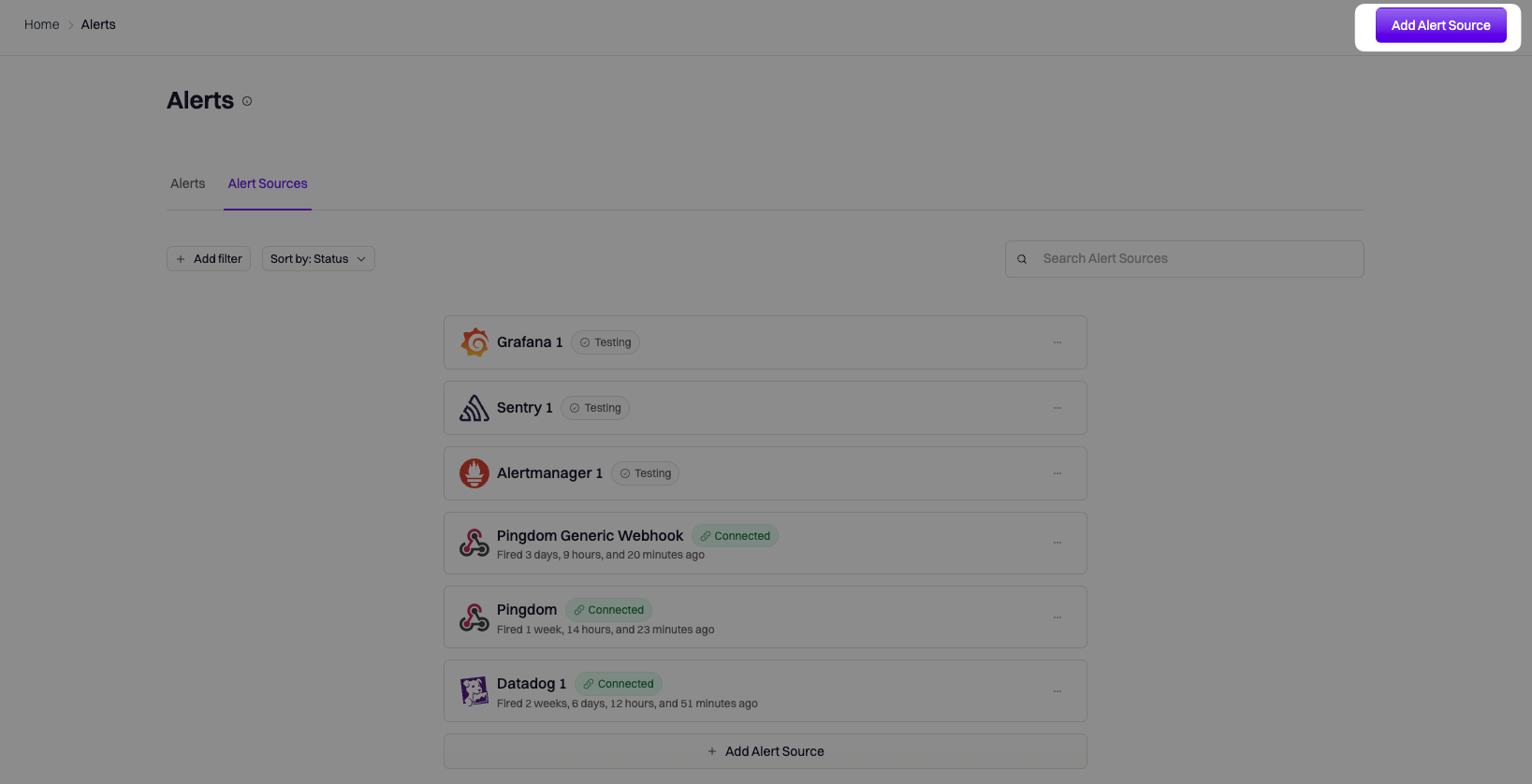1532x784 pixels.
Task: Open the three-dot menu for Datadog 1
Action: (x=1058, y=691)
